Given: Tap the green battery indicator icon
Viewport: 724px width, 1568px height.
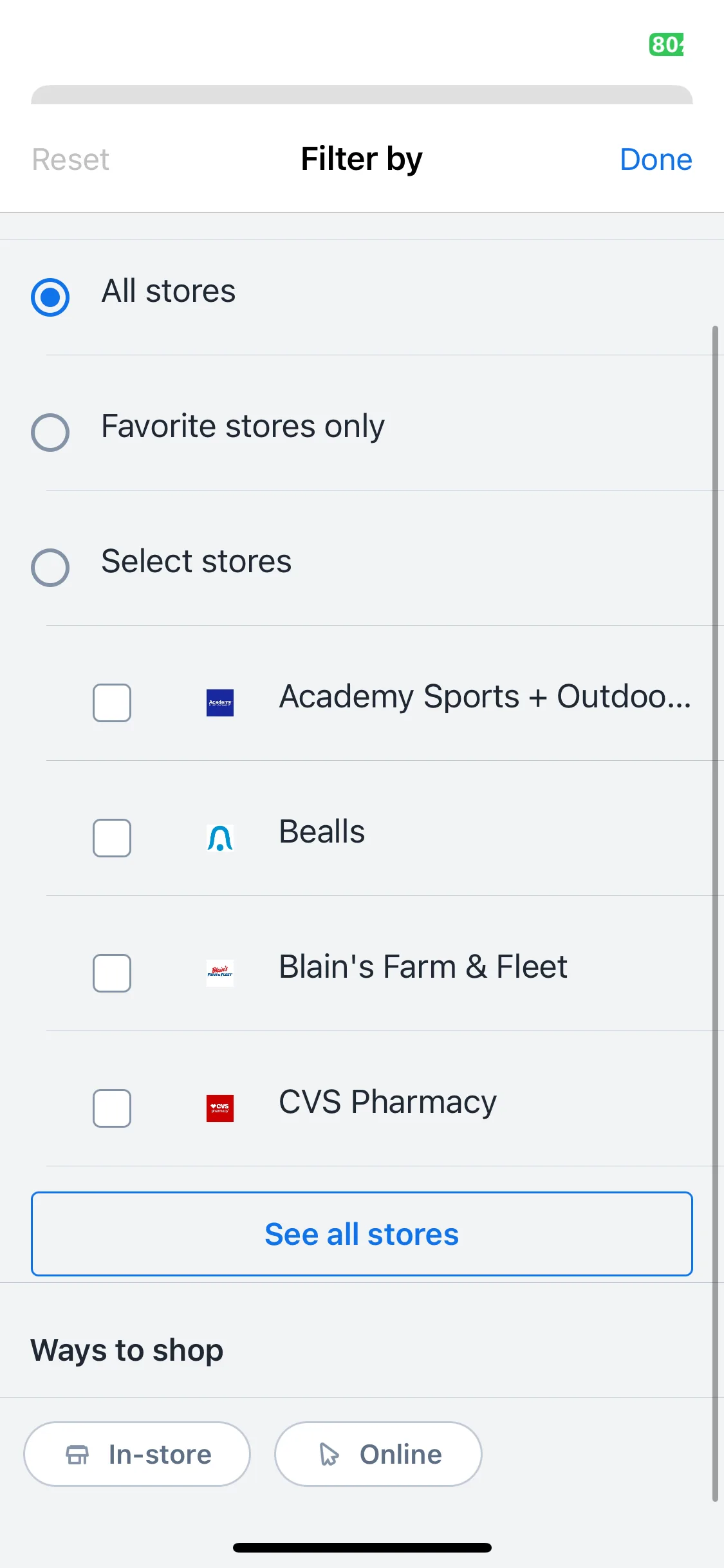Looking at the screenshot, I should [x=667, y=44].
